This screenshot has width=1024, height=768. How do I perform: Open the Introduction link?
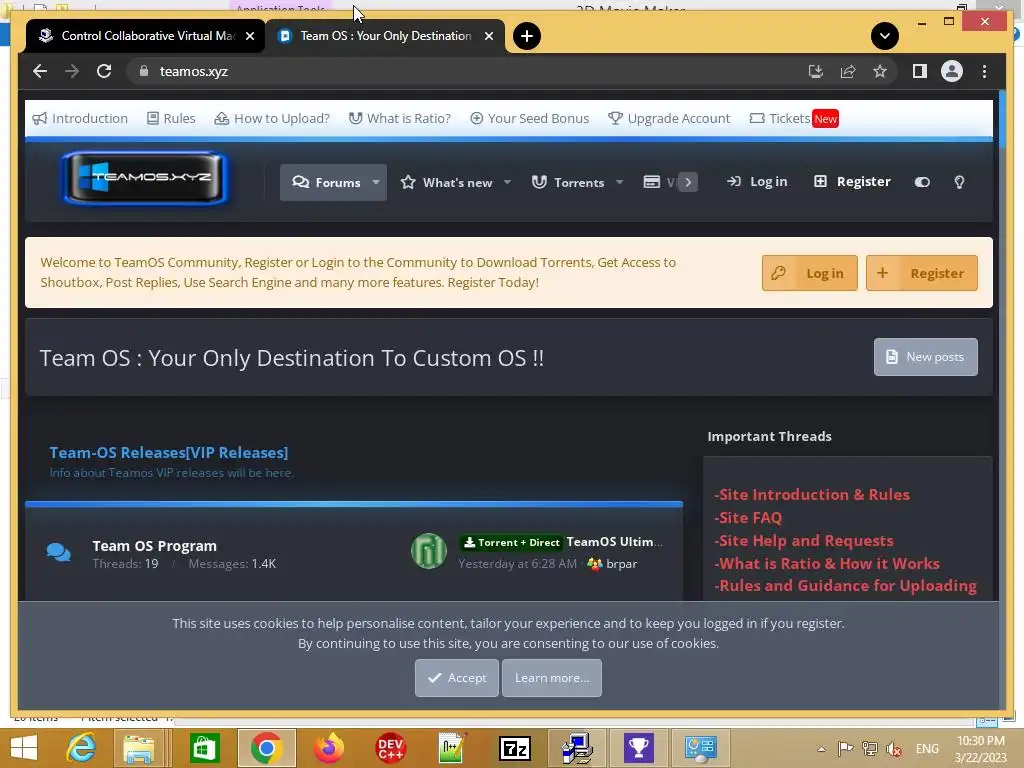point(80,118)
